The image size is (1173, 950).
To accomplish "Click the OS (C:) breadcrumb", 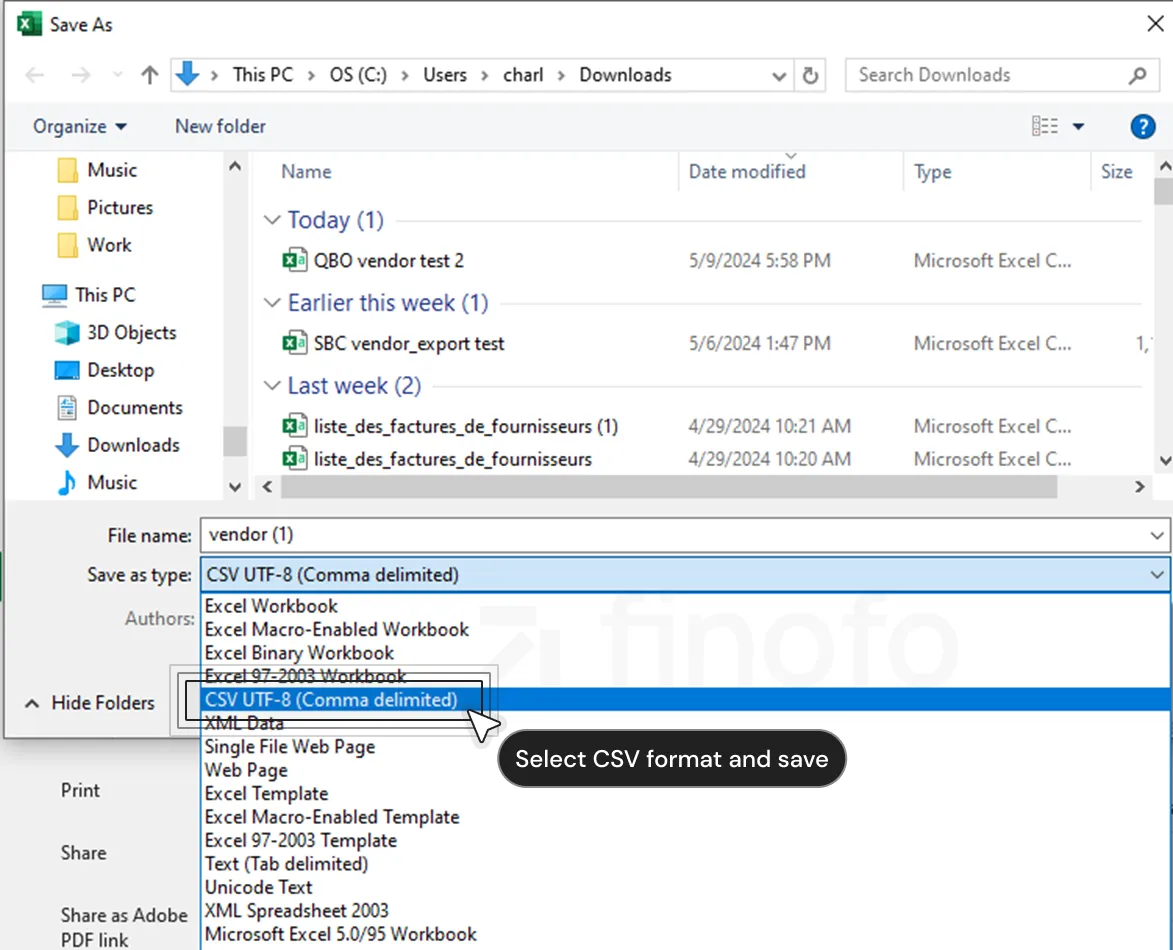I will pos(358,75).
